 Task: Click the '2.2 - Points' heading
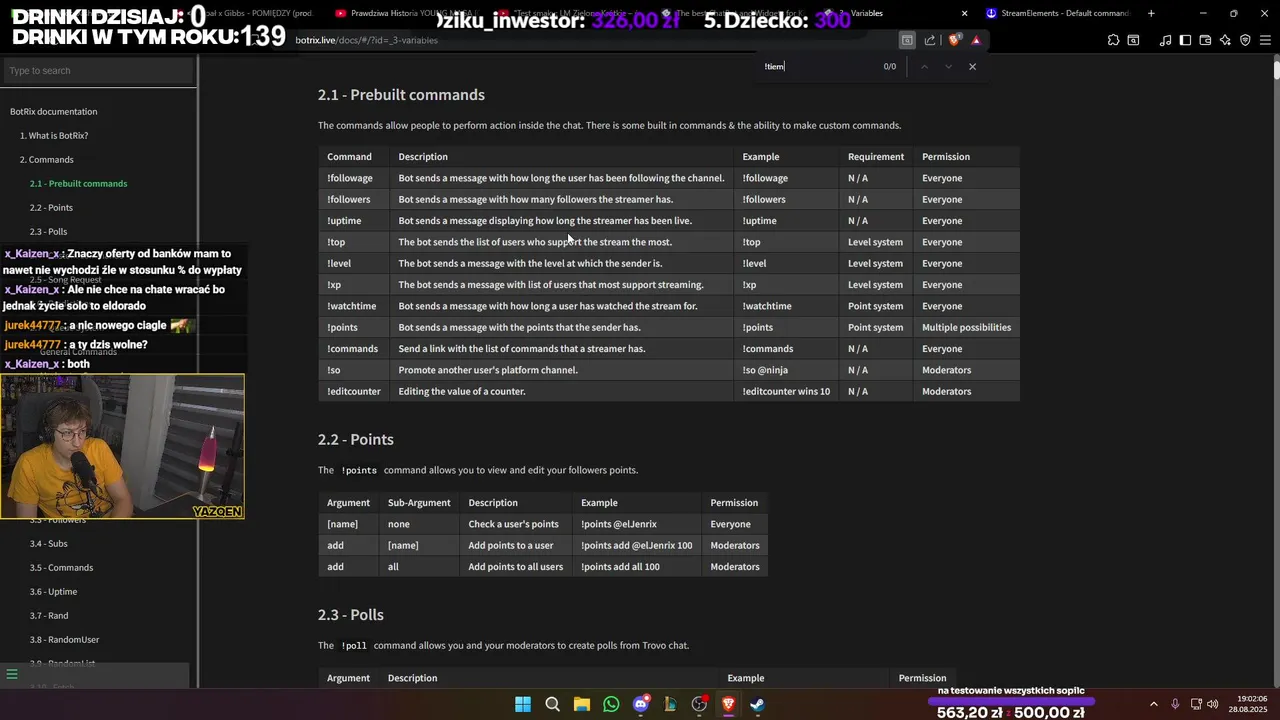355,440
